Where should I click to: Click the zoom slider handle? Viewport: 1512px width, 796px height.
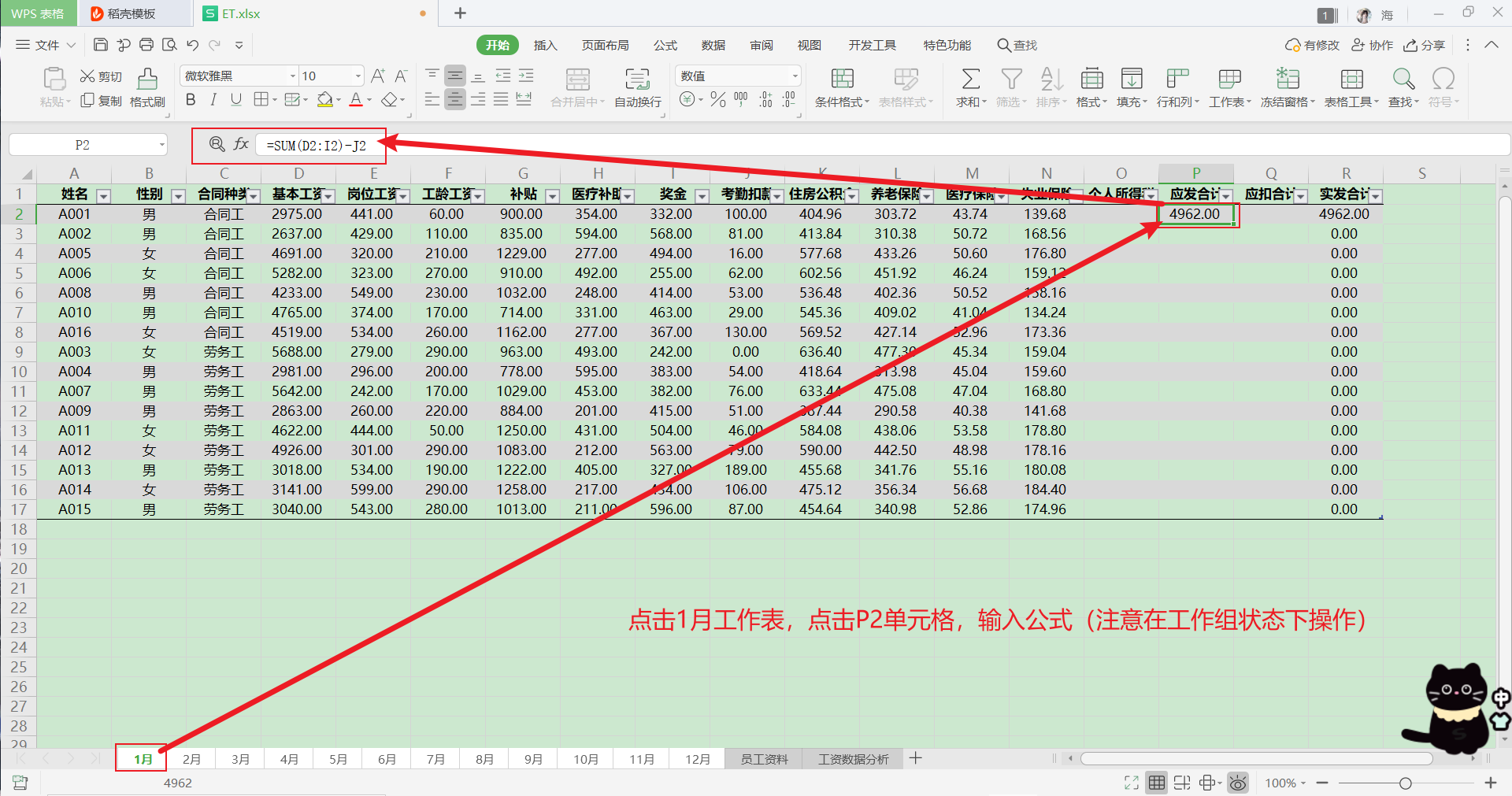click(x=1405, y=783)
